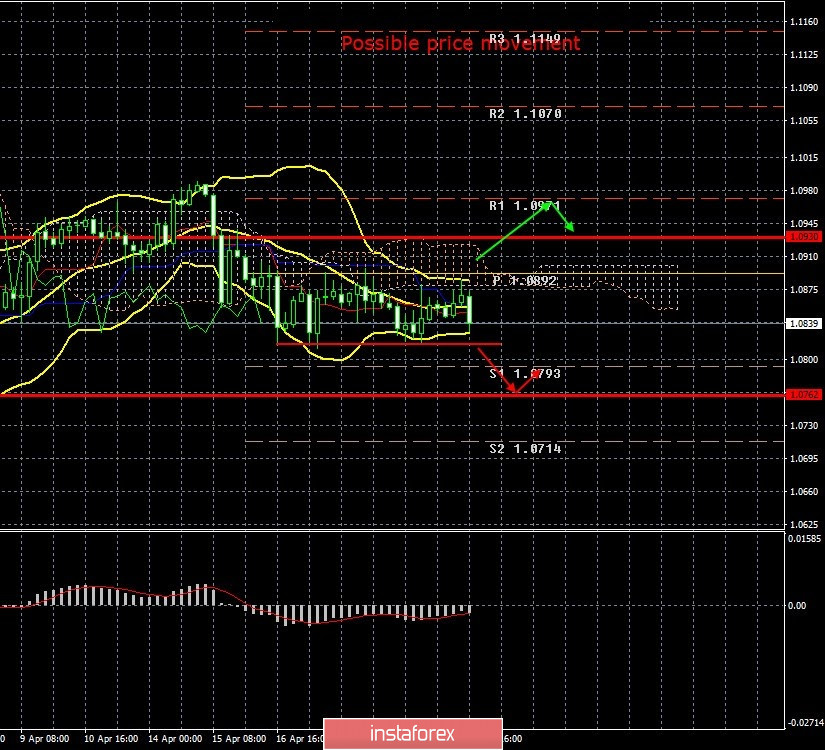Select the current price tag 1.0839
The width and height of the screenshot is (825, 750).
(803, 323)
